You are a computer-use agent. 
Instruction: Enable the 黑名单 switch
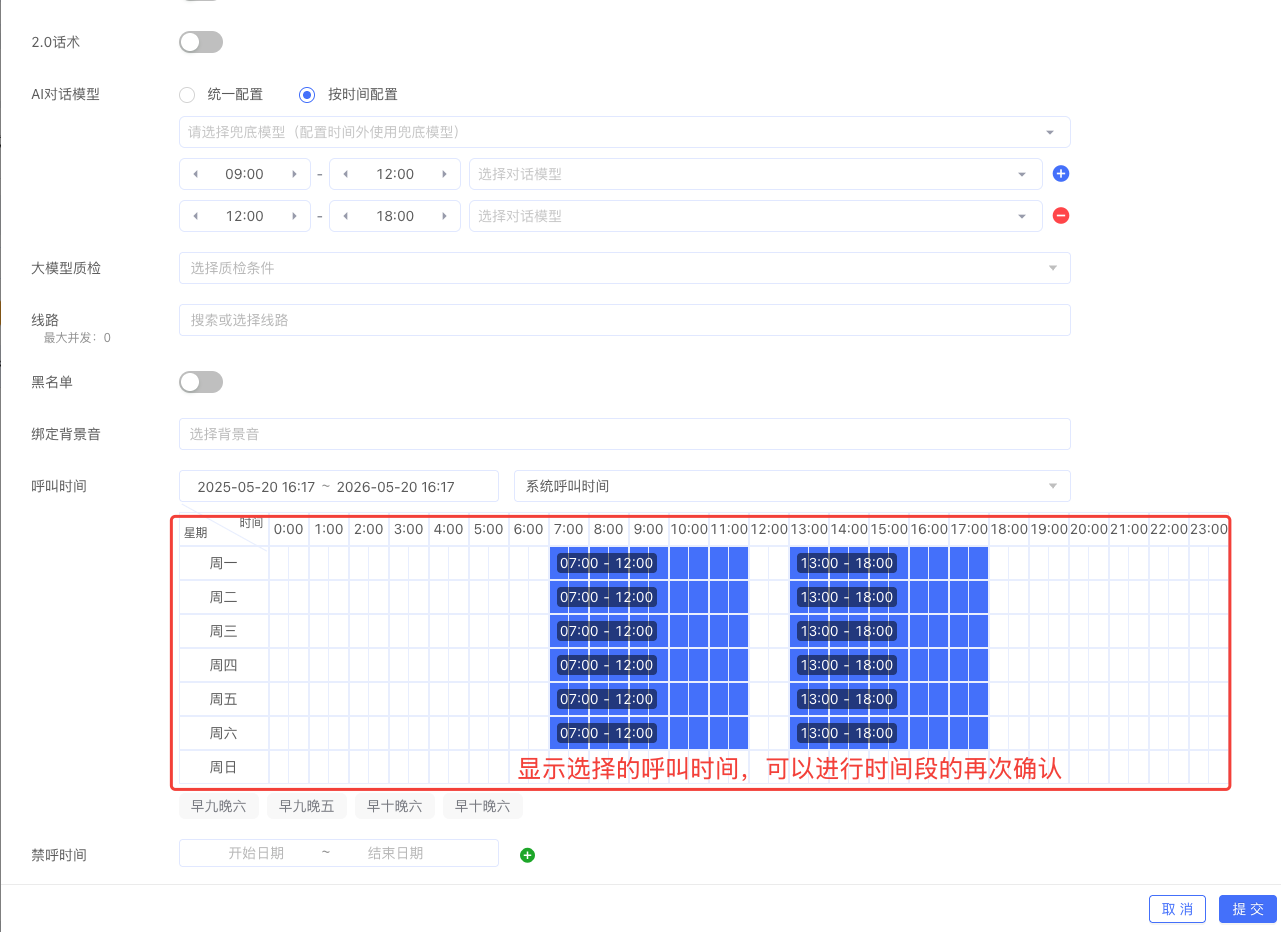(x=201, y=382)
